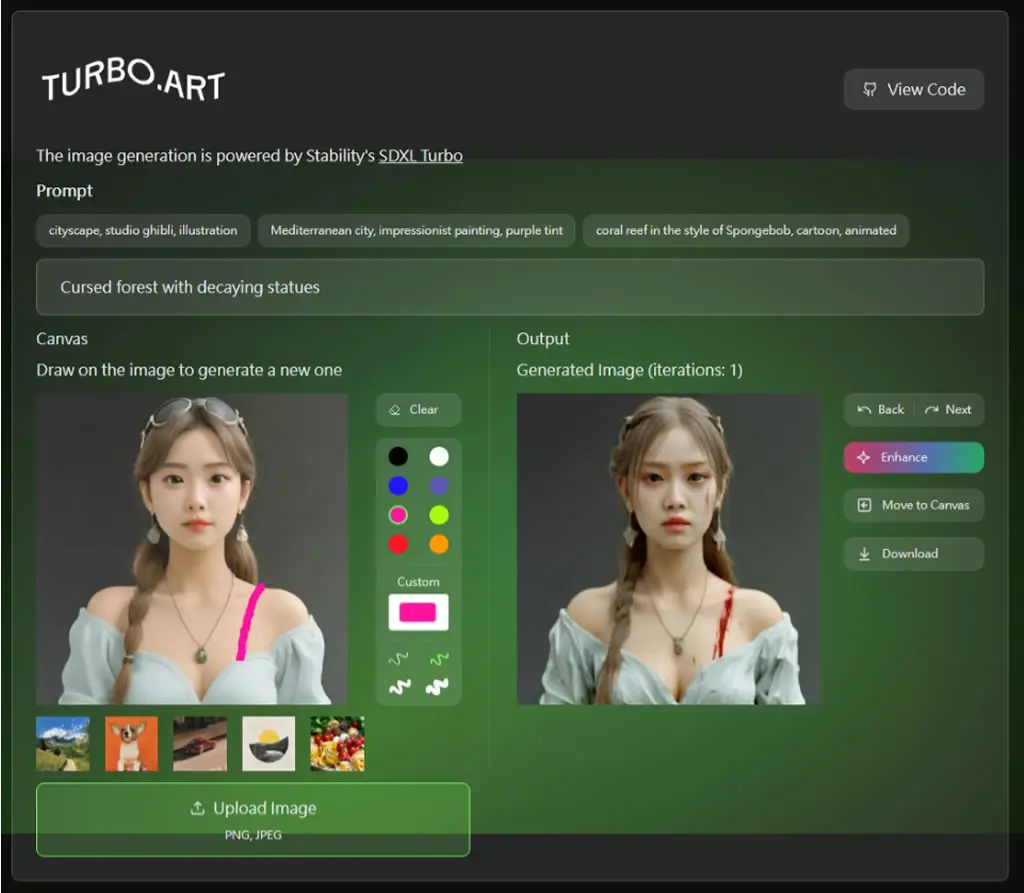The image size is (1024, 893).
Task: Select Mediterranean city prompt suggestion
Action: pos(416,230)
